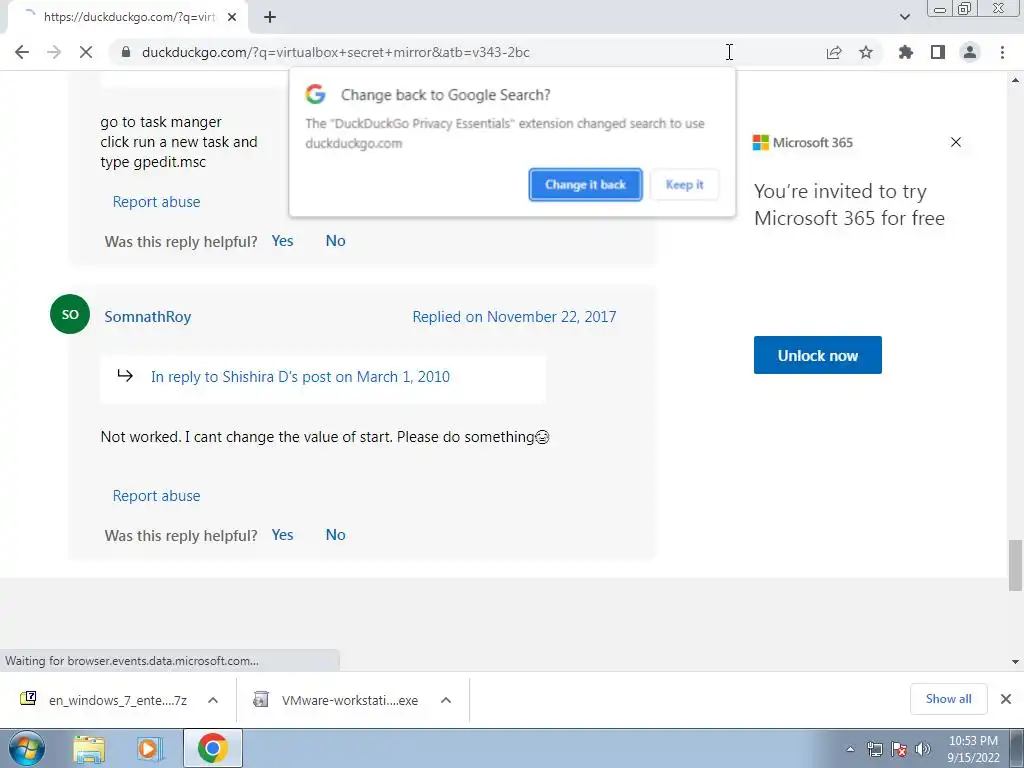
Task: Click the Unlock now button
Action: pos(818,355)
